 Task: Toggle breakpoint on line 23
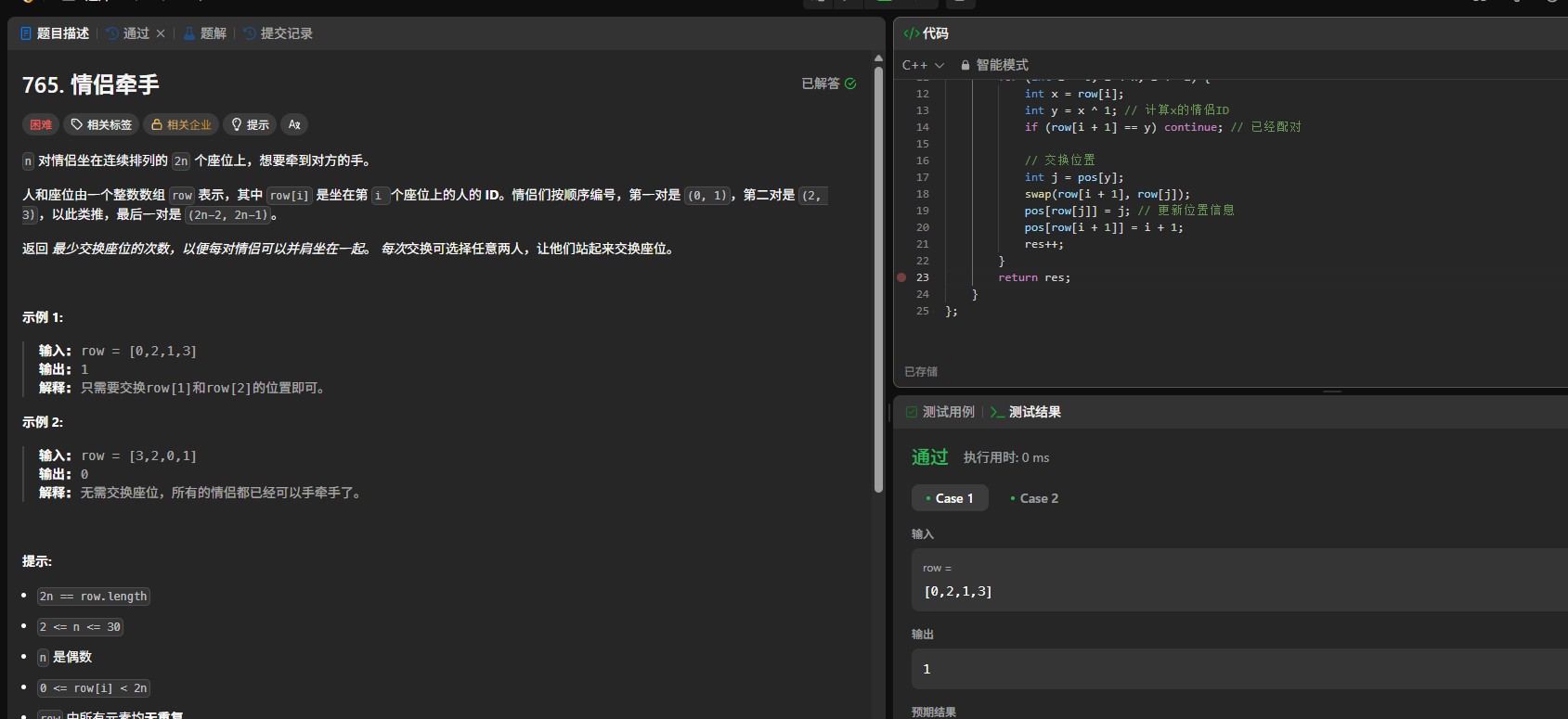coord(901,277)
